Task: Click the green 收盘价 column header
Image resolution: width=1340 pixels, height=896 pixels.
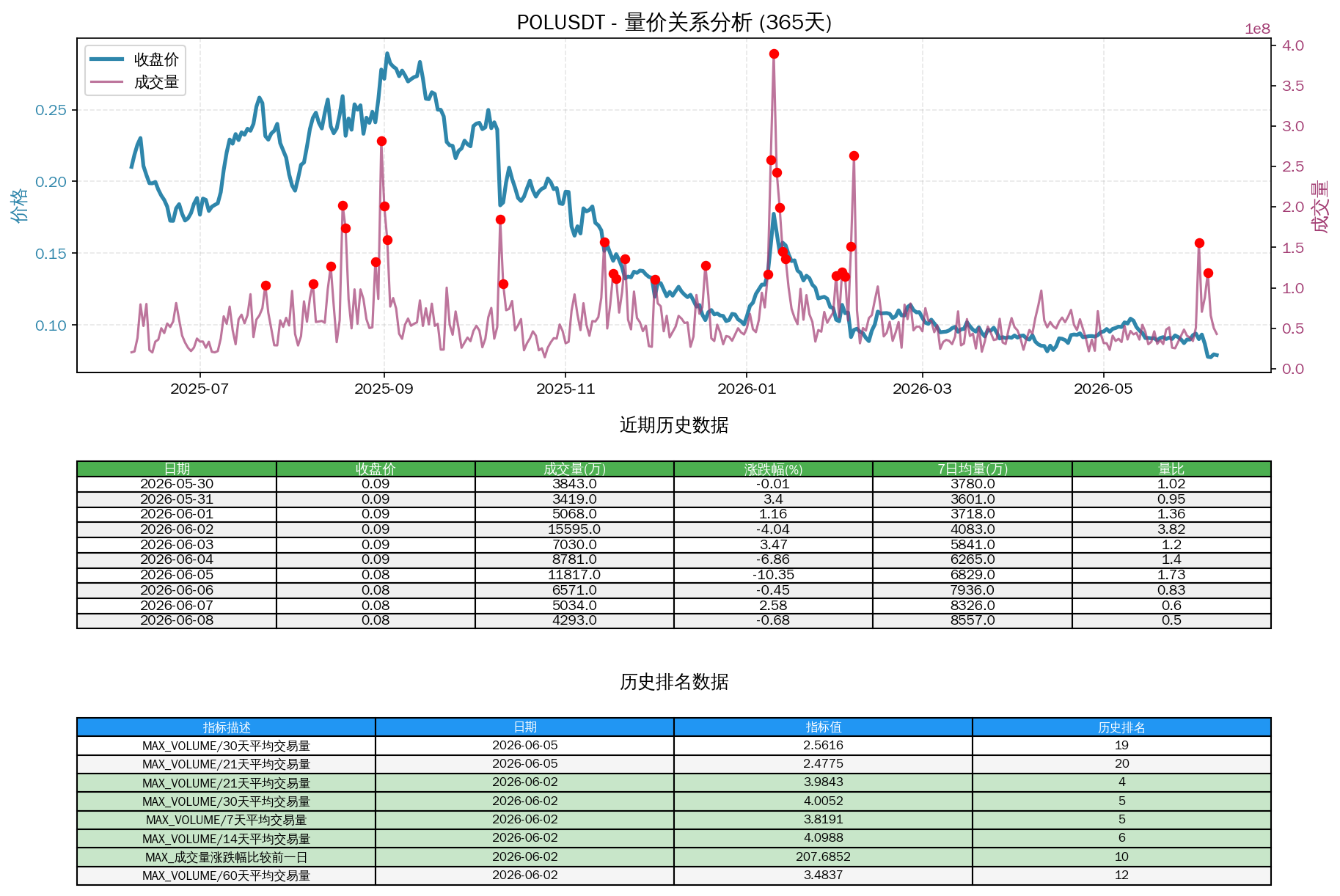Action: (x=376, y=469)
